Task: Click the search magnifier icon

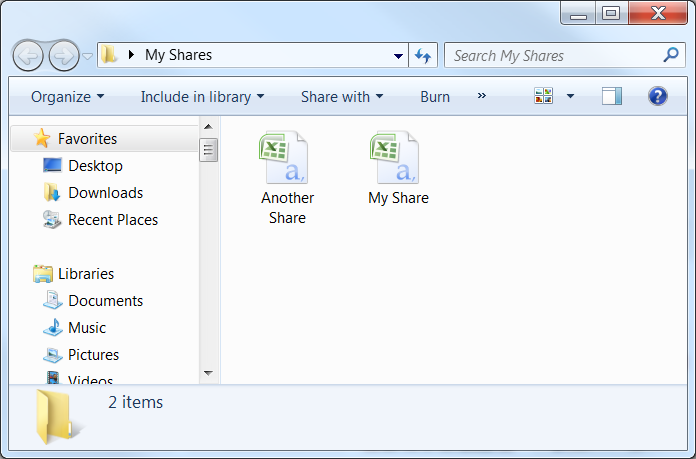Action: tap(671, 56)
